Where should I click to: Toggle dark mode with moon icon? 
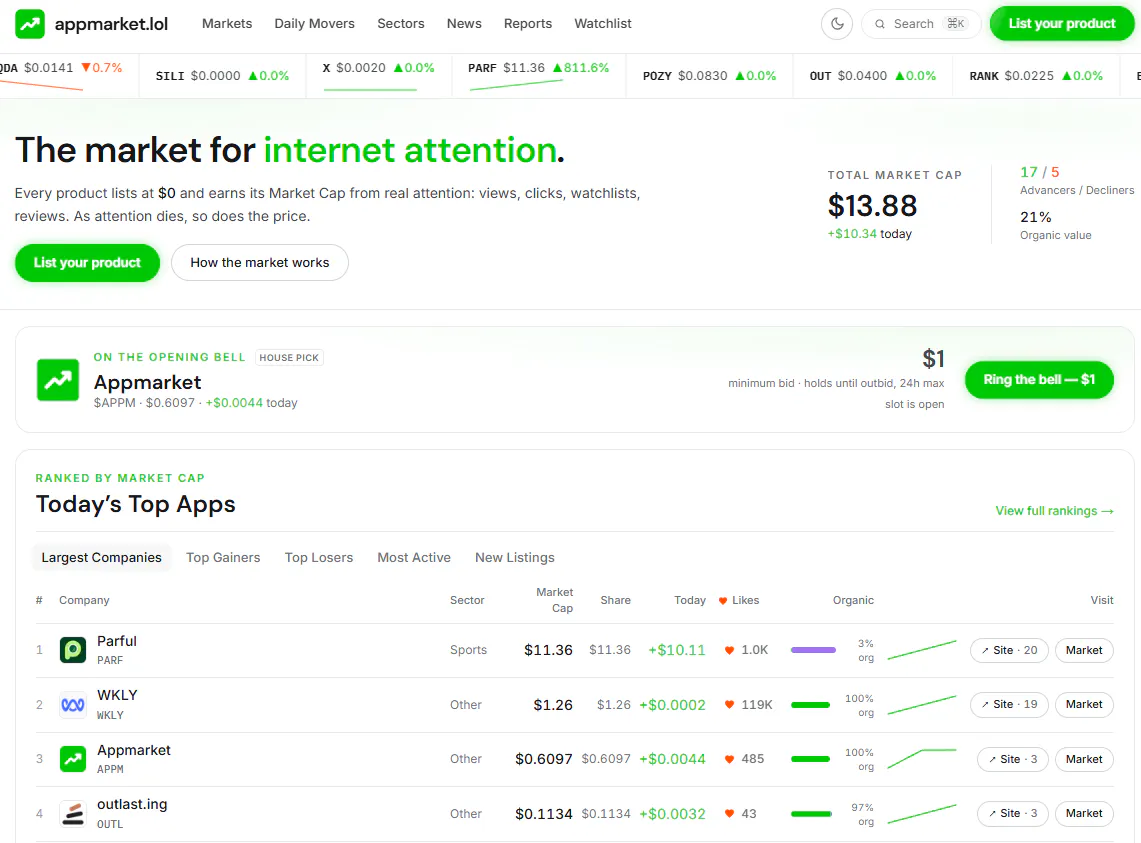pyautogui.click(x=837, y=24)
